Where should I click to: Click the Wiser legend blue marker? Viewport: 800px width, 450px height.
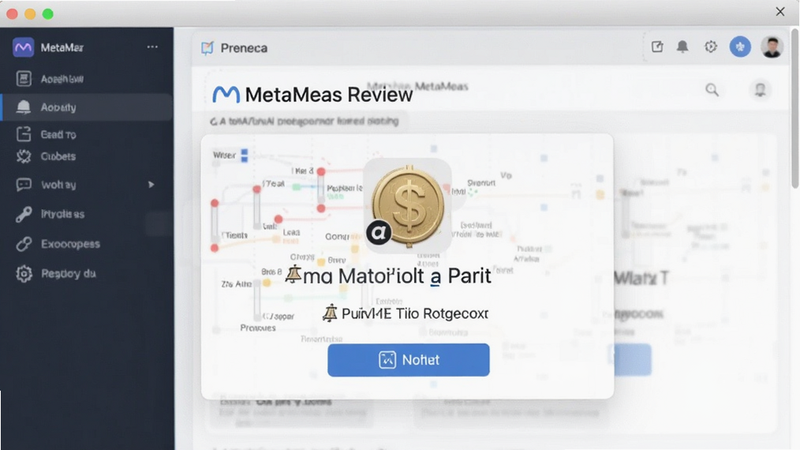[244, 155]
